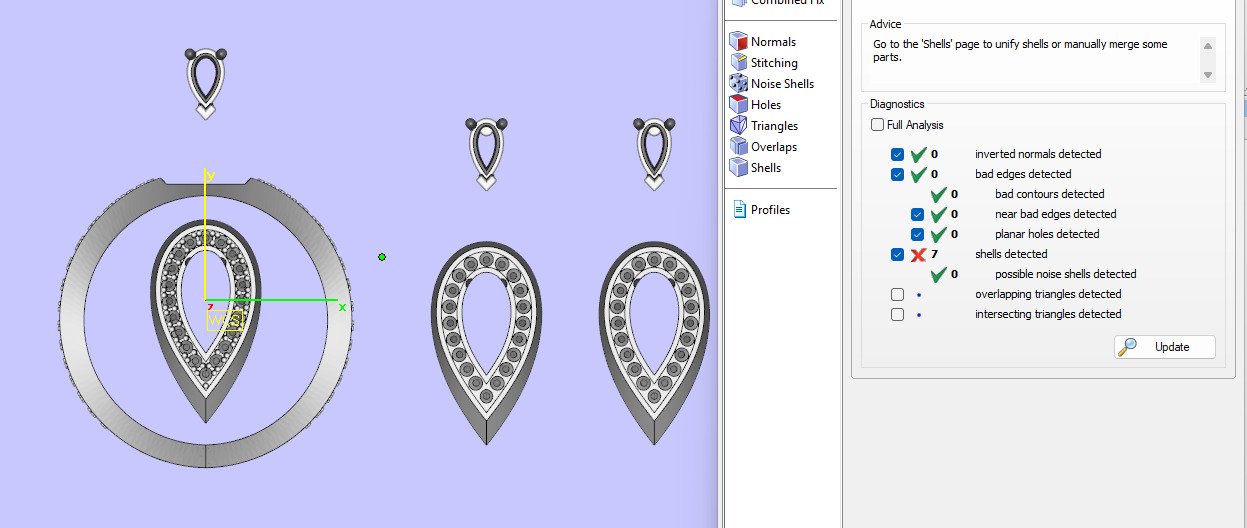Click the yellow selection box at origin
This screenshot has height=528, width=1247.
pyautogui.click(x=225, y=321)
